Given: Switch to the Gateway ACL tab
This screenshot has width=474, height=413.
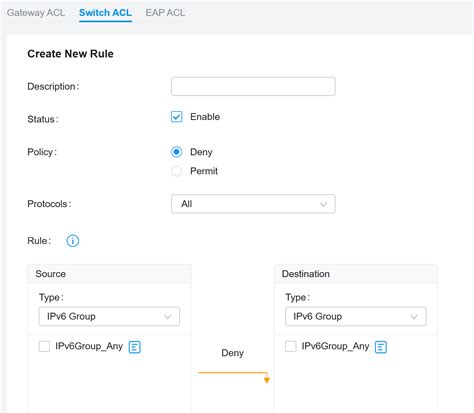Looking at the screenshot, I should pyautogui.click(x=36, y=13).
